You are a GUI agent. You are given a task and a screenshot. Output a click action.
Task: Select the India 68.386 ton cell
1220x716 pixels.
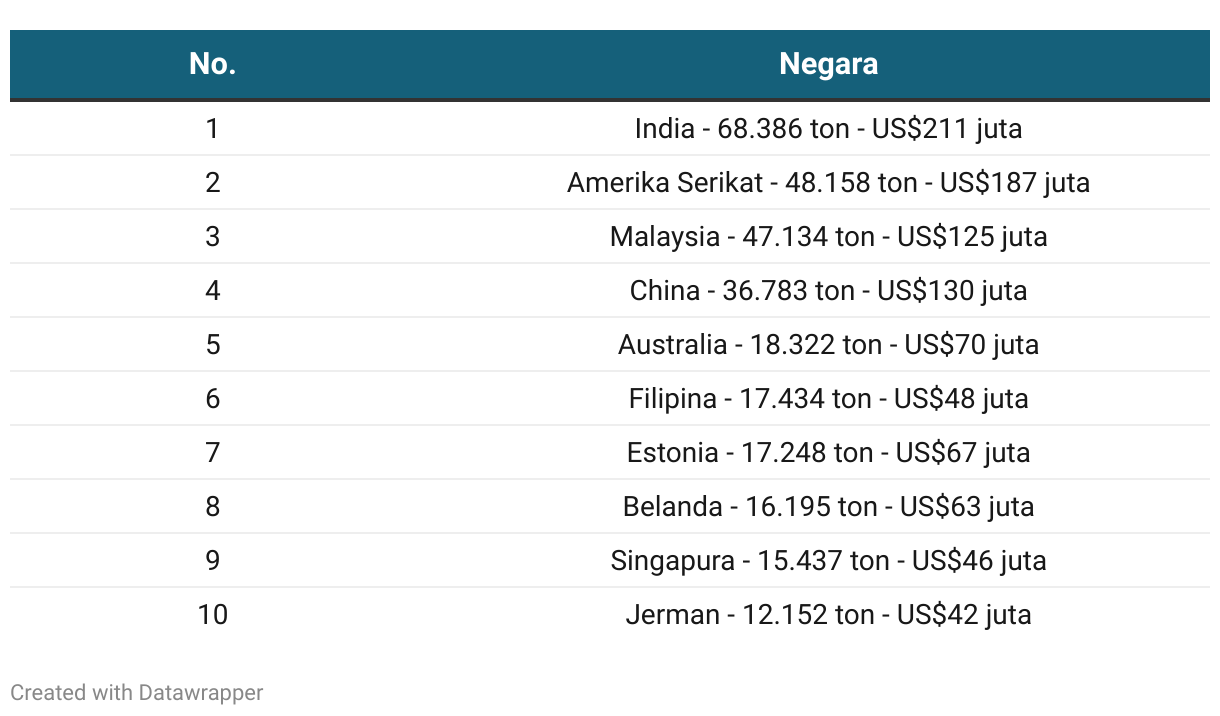point(828,129)
